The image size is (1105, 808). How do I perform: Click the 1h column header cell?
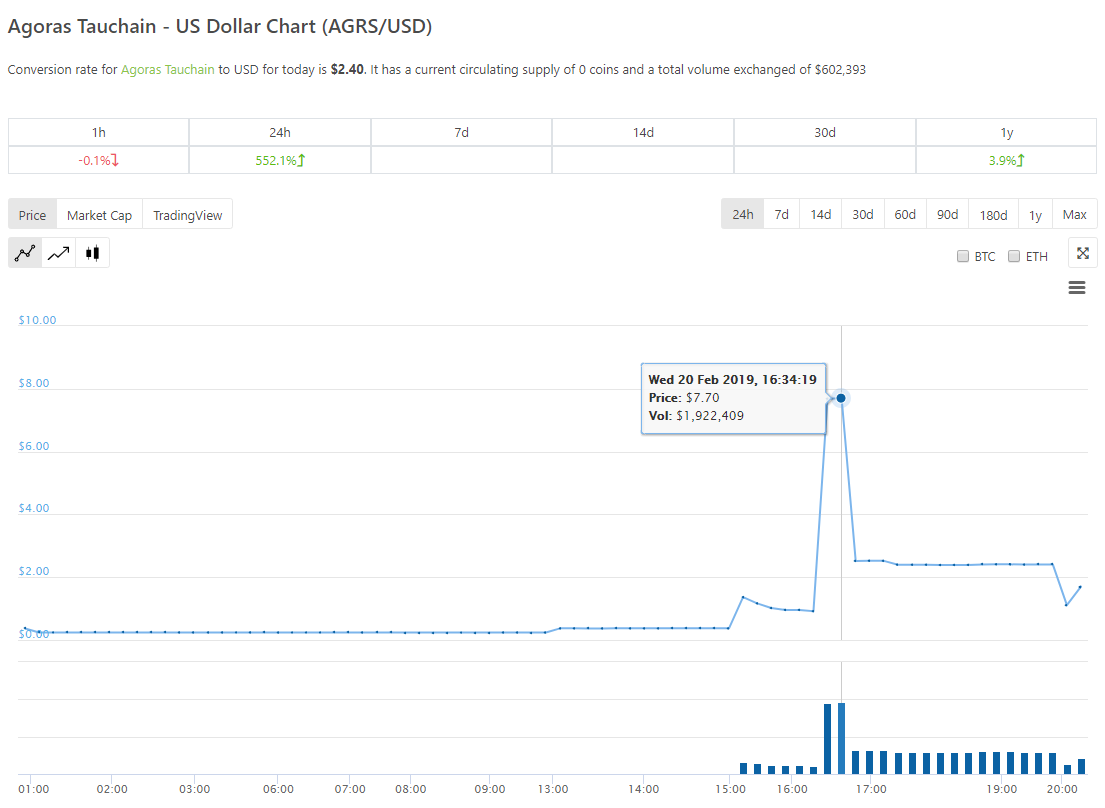pyautogui.click(x=99, y=132)
